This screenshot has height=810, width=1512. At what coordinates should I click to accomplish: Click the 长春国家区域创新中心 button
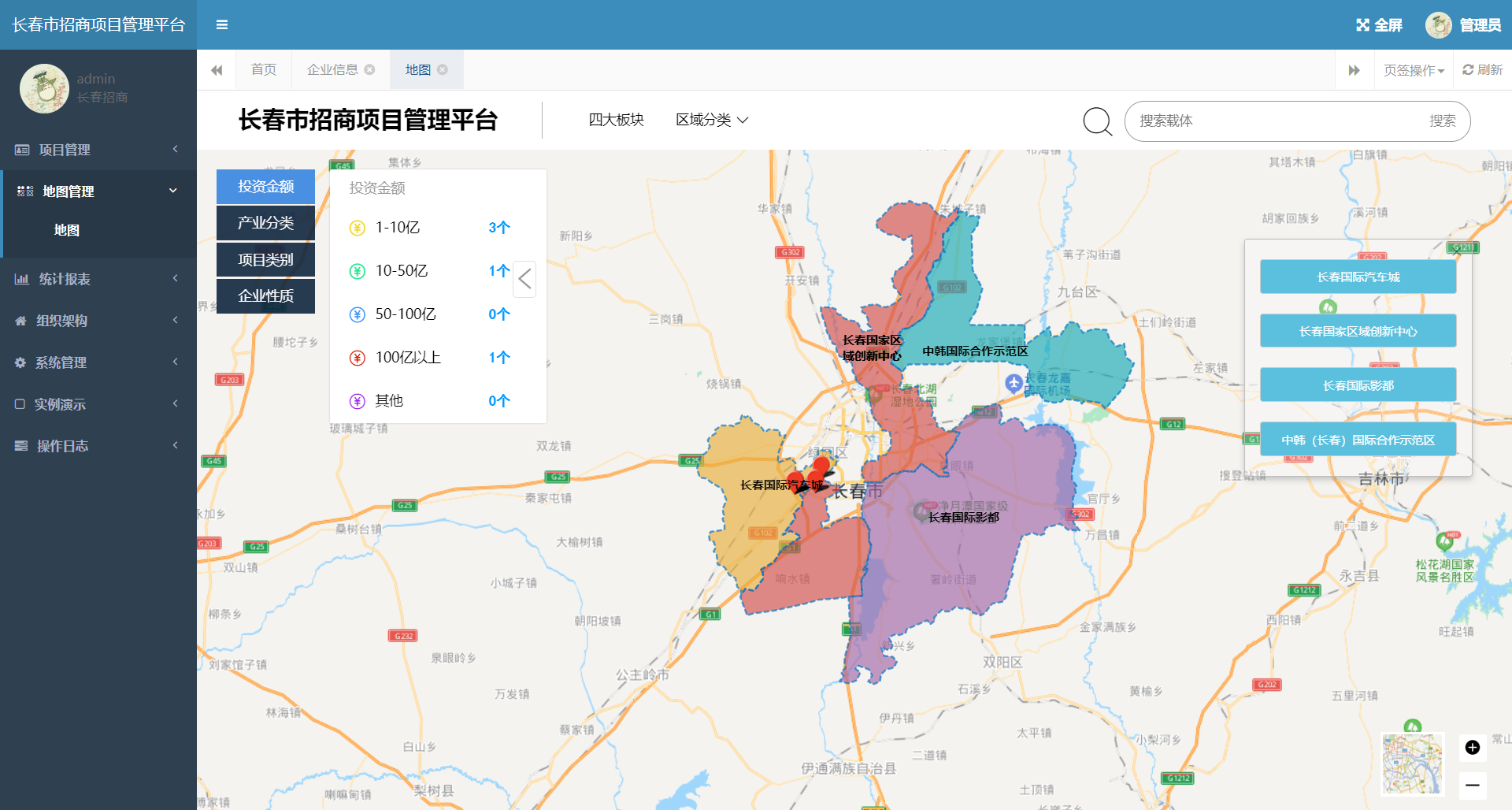tap(1358, 331)
